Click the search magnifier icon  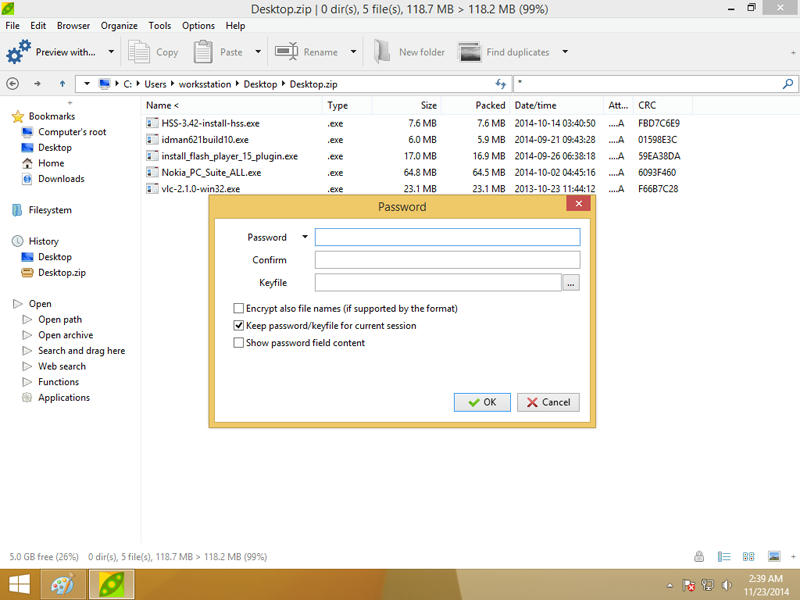788,84
